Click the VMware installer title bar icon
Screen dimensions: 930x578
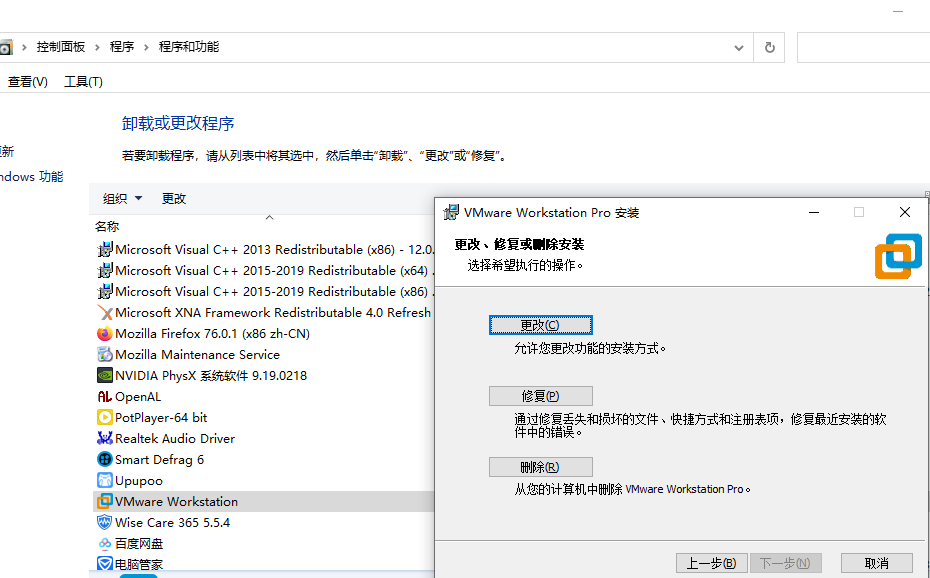coord(451,212)
